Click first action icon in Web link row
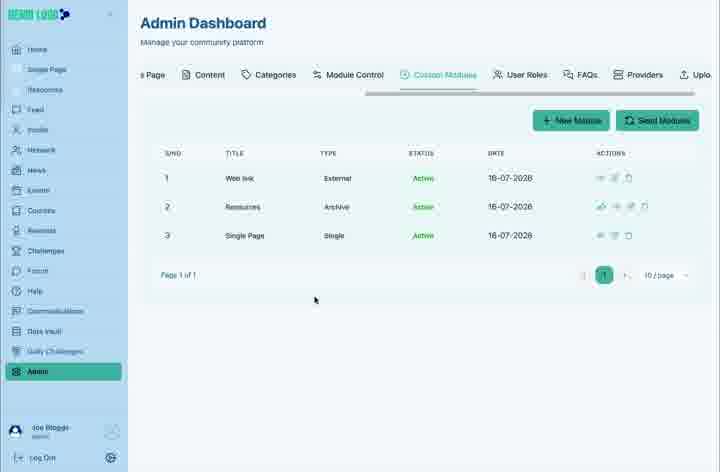The width and height of the screenshot is (720, 472). click(600, 178)
